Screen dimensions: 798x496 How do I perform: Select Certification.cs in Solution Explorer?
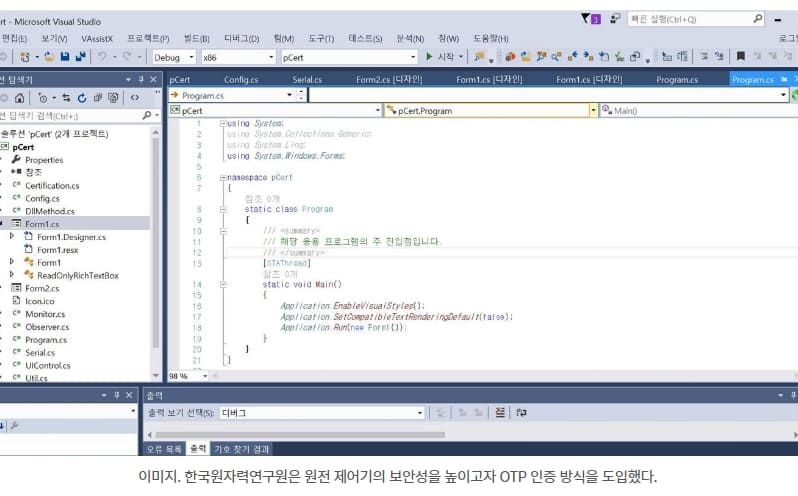click(52, 186)
